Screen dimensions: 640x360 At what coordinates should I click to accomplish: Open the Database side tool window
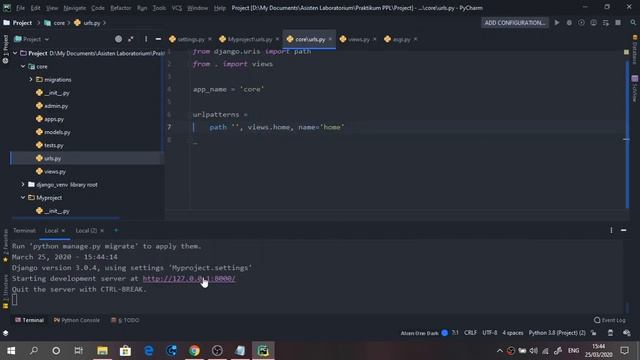point(635,50)
